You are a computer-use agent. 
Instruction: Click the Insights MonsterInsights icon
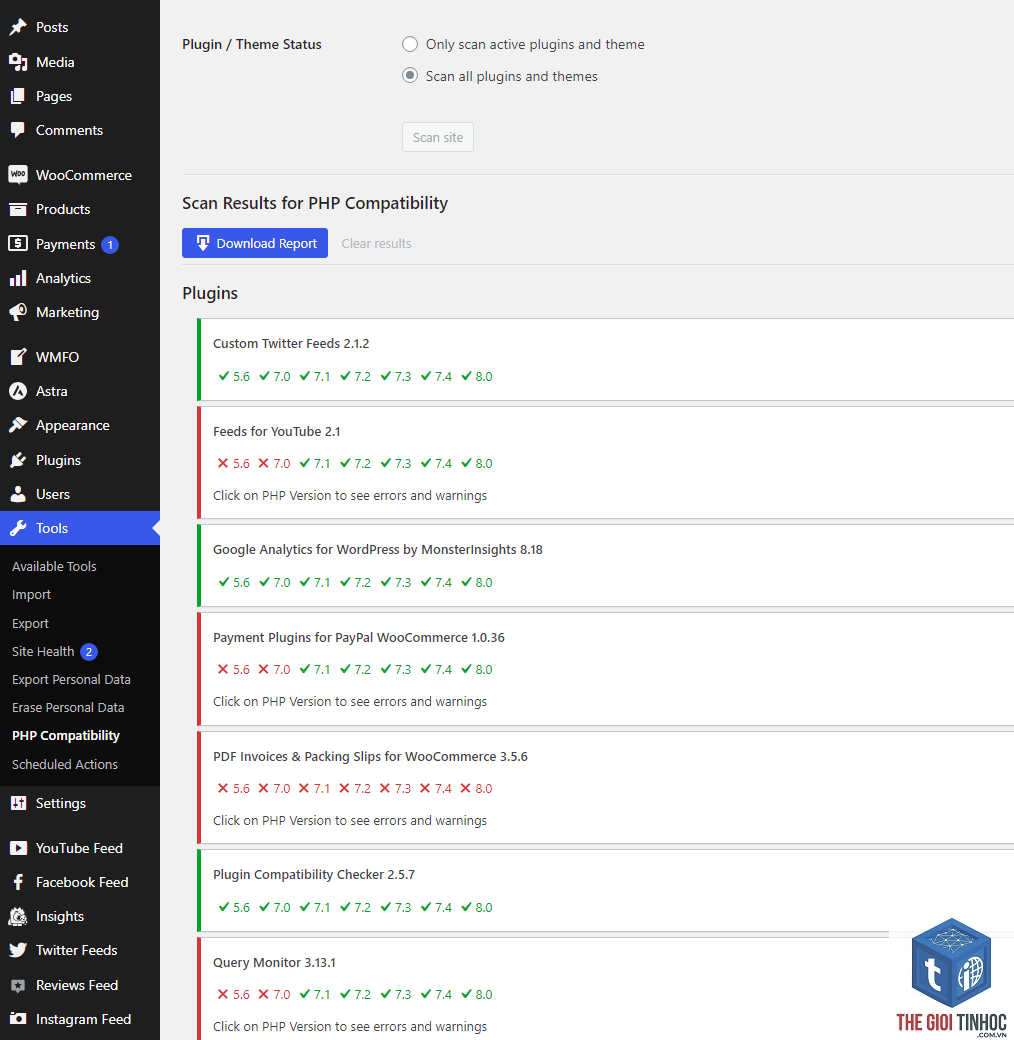point(18,917)
